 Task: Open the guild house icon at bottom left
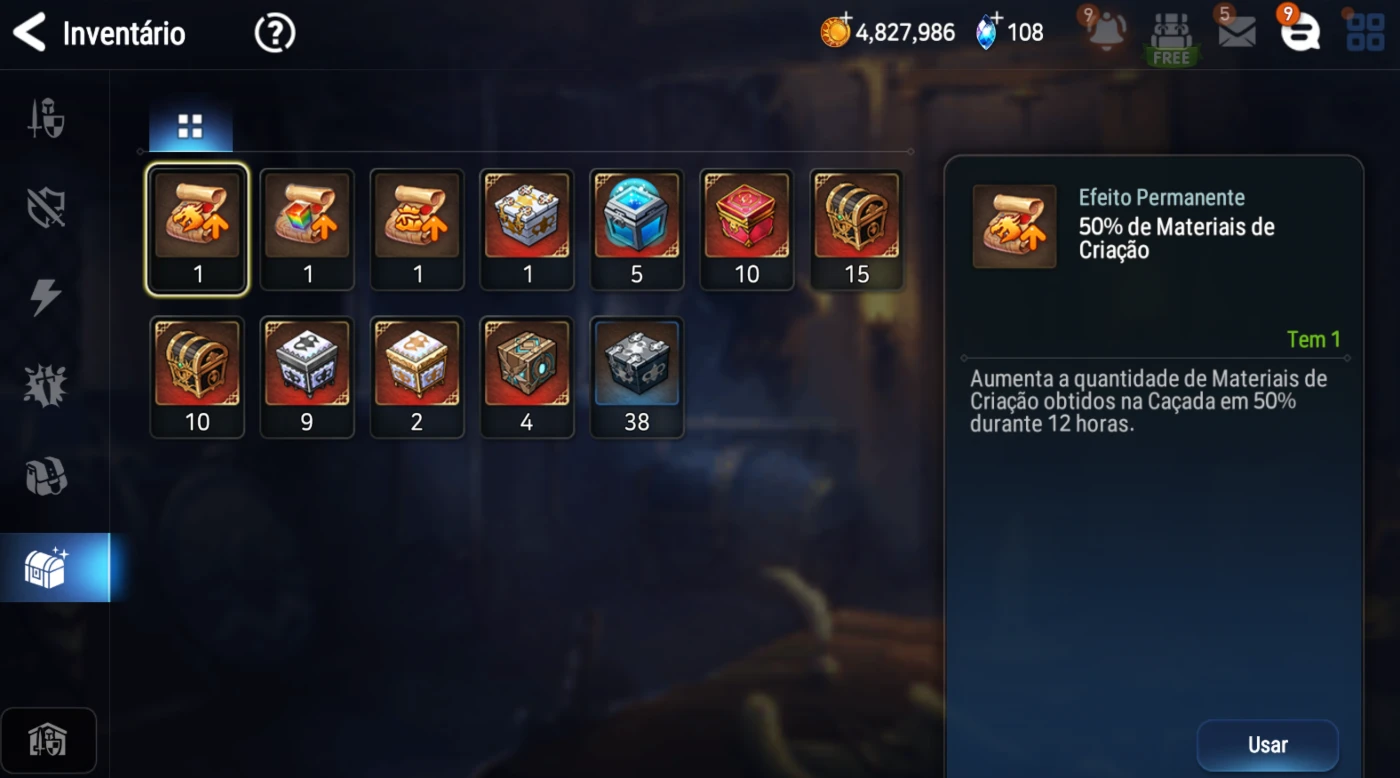coord(48,741)
